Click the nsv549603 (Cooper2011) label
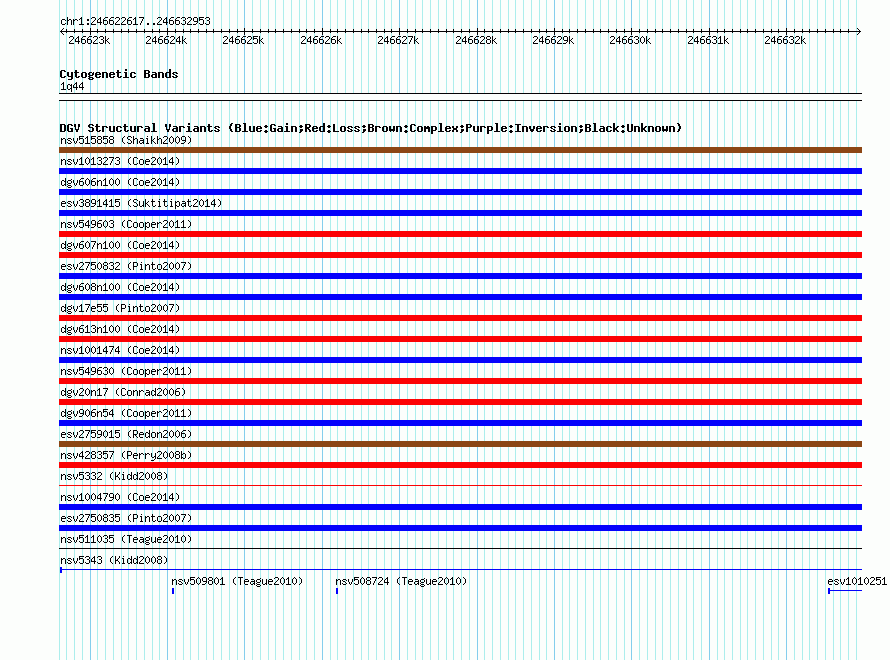This screenshot has width=890, height=660. point(126,224)
